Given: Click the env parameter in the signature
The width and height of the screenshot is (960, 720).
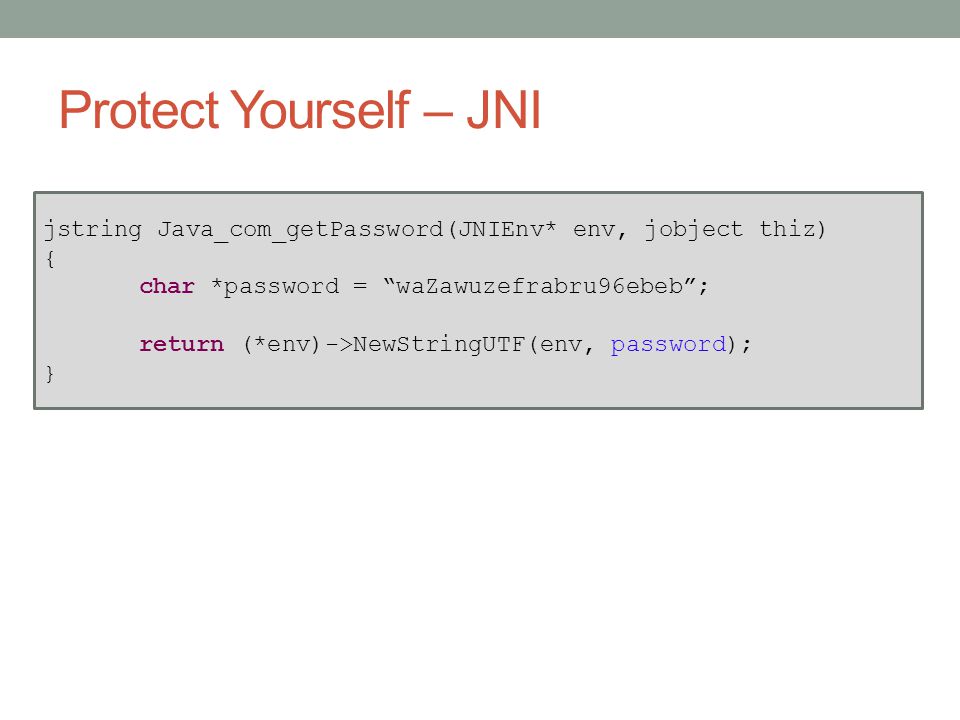Looking at the screenshot, I should click(594, 230).
